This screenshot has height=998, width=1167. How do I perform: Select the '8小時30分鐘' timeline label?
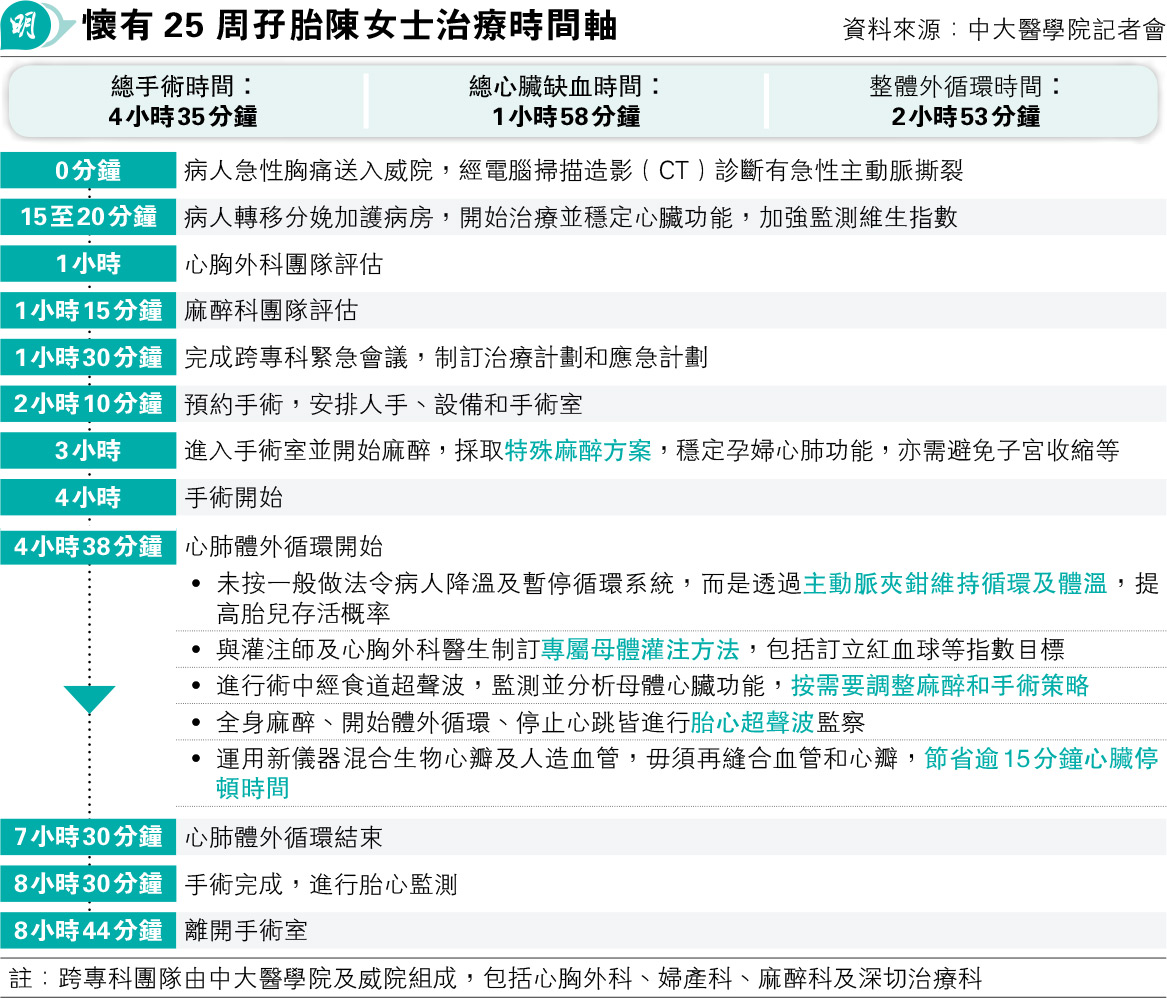[x=88, y=883]
